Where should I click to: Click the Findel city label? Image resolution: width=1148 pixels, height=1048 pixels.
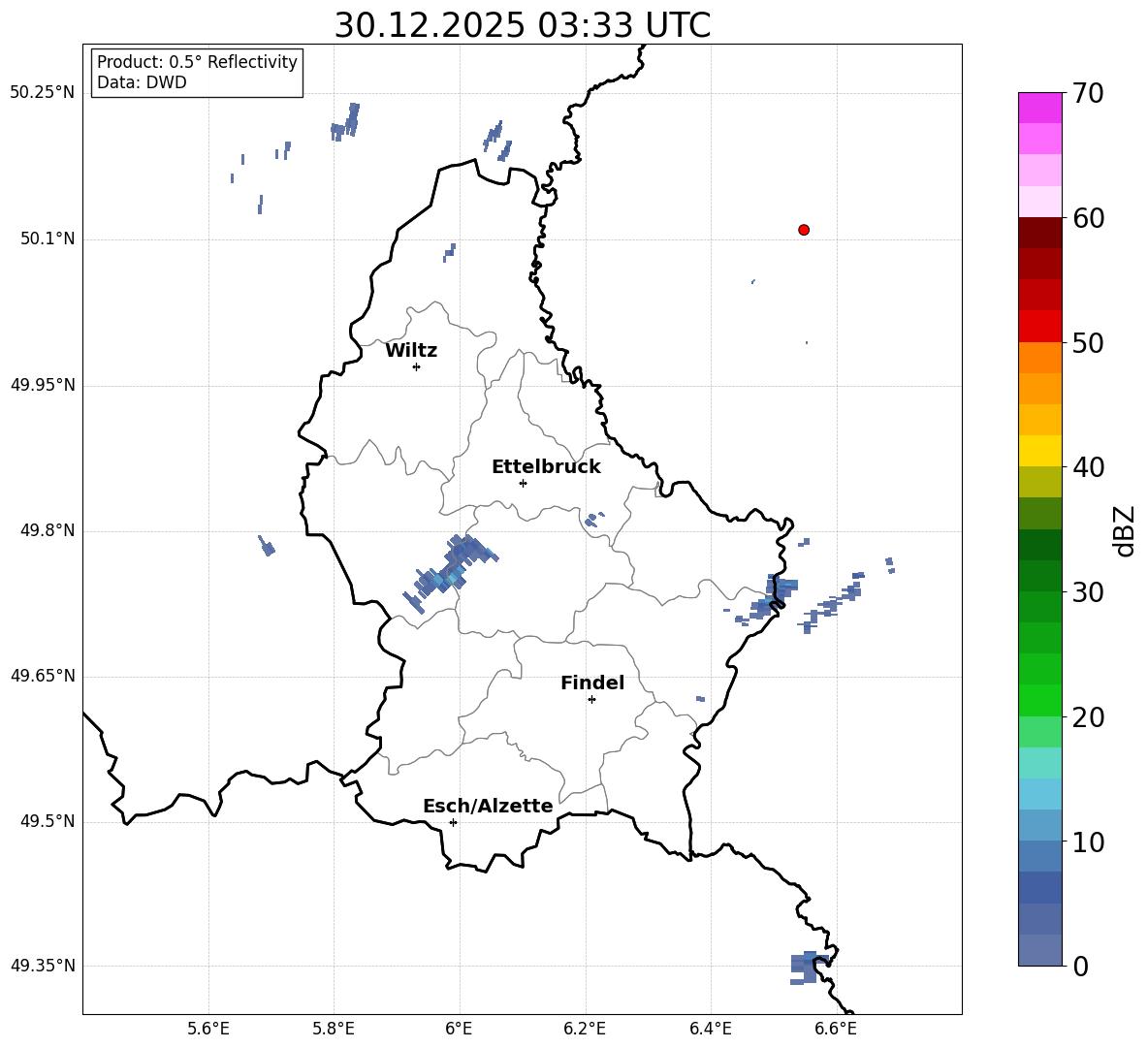pos(592,683)
